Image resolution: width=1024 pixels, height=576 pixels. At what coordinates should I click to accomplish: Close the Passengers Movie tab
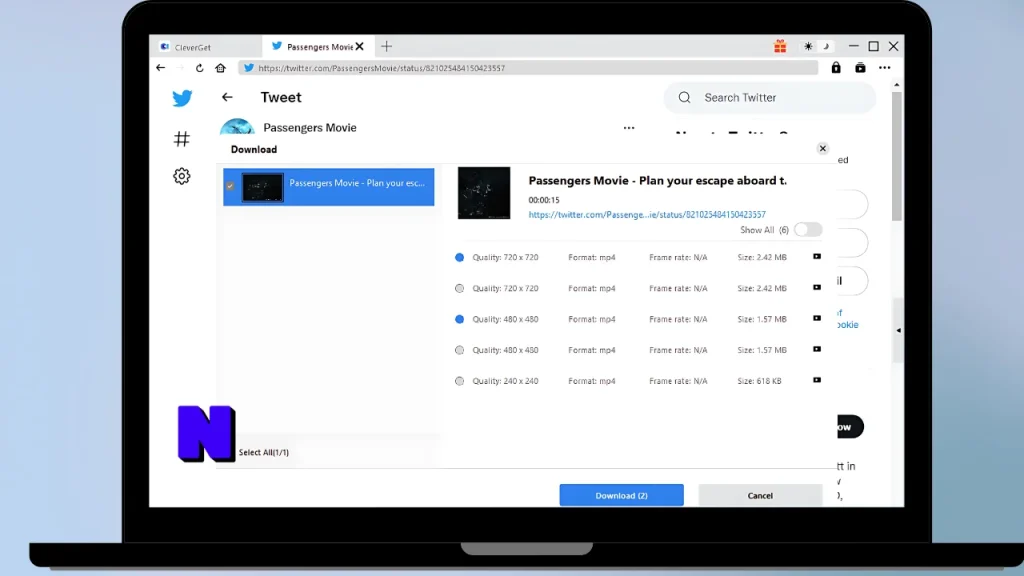(359, 46)
